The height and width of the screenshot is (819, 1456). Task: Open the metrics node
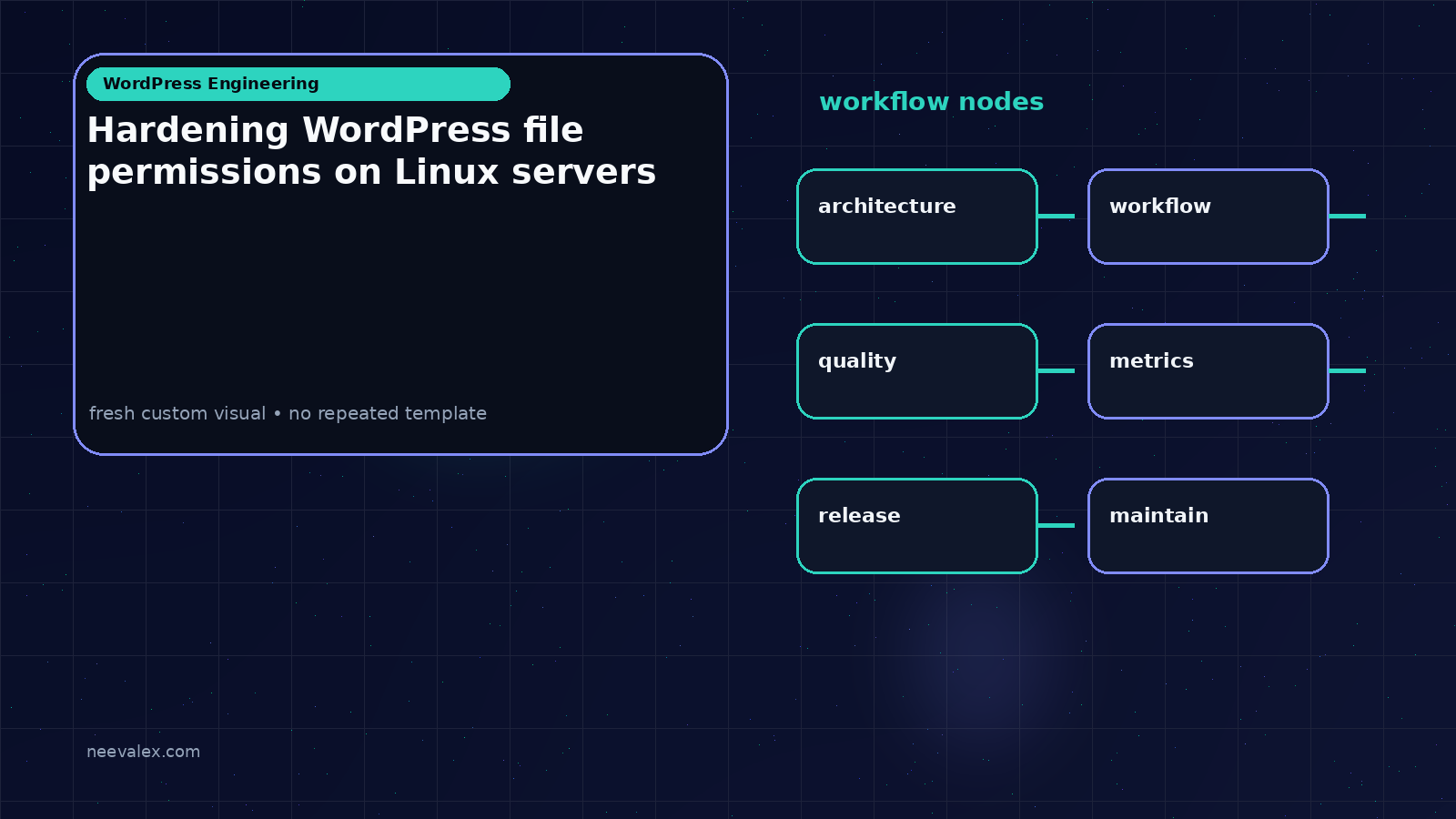click(x=1208, y=371)
